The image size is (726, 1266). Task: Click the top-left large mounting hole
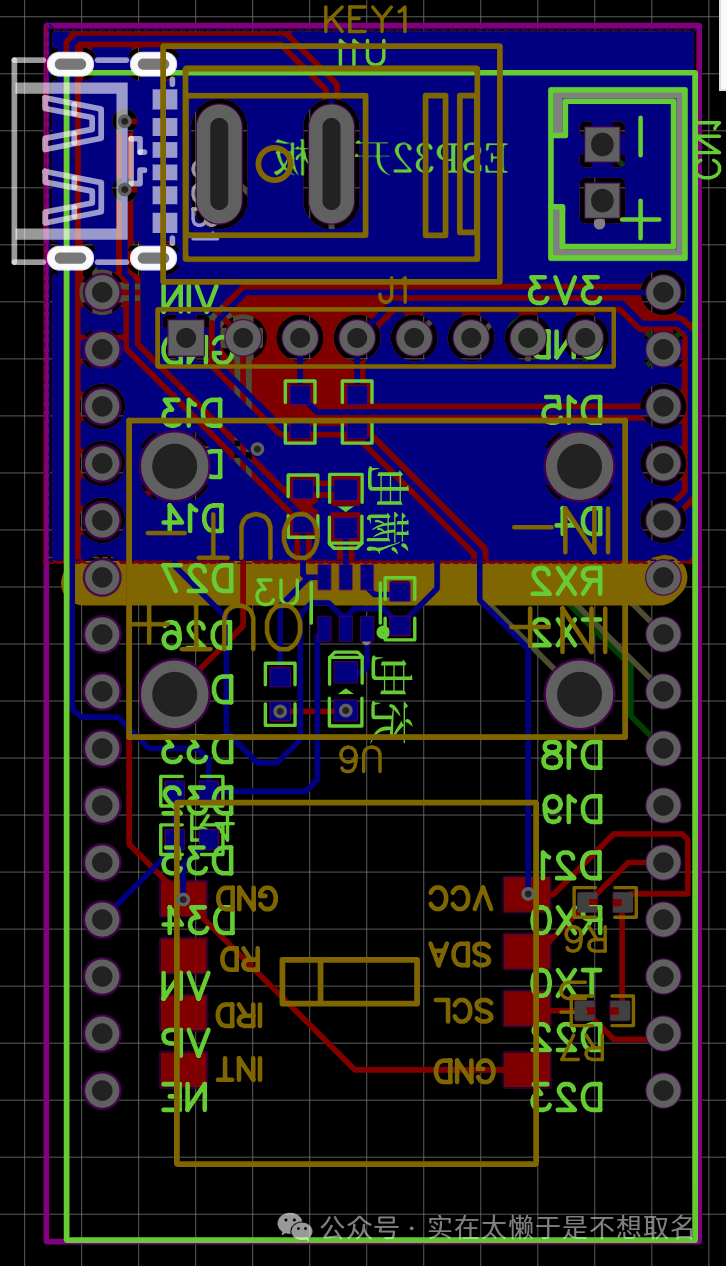click(x=175, y=465)
